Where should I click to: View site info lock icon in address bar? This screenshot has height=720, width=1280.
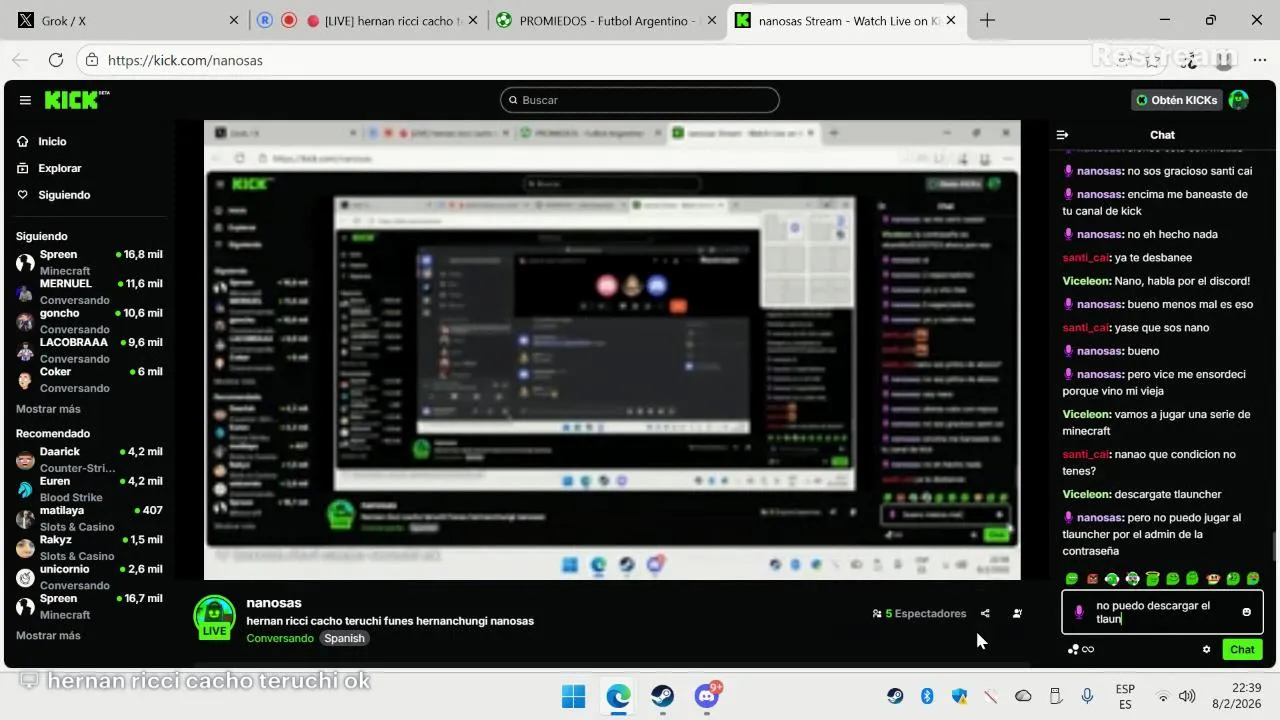point(92,60)
